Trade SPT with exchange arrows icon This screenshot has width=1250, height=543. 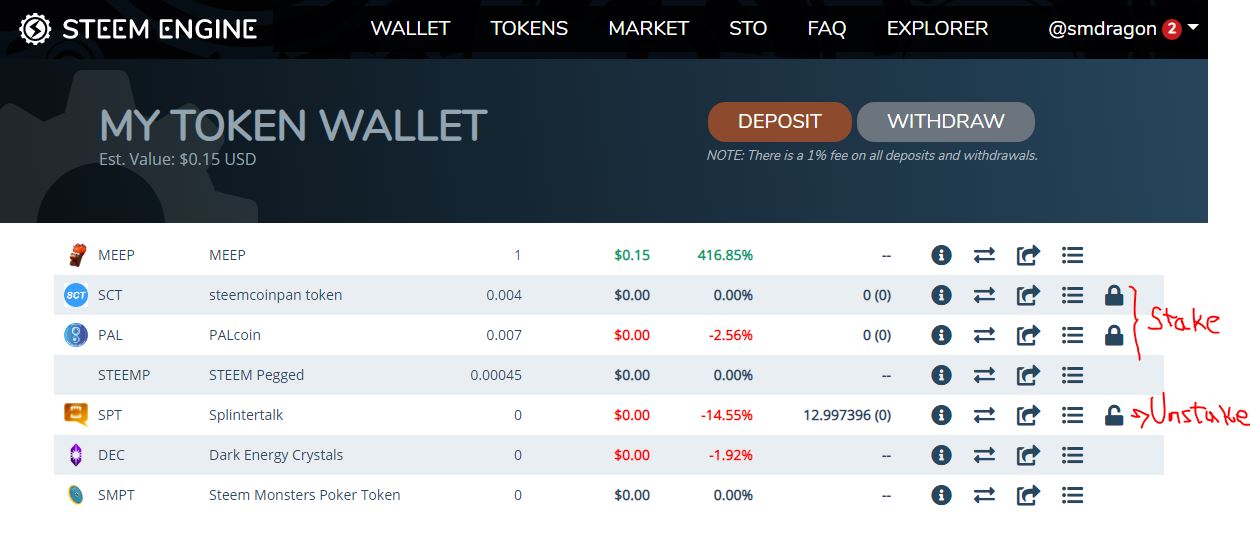click(x=984, y=415)
